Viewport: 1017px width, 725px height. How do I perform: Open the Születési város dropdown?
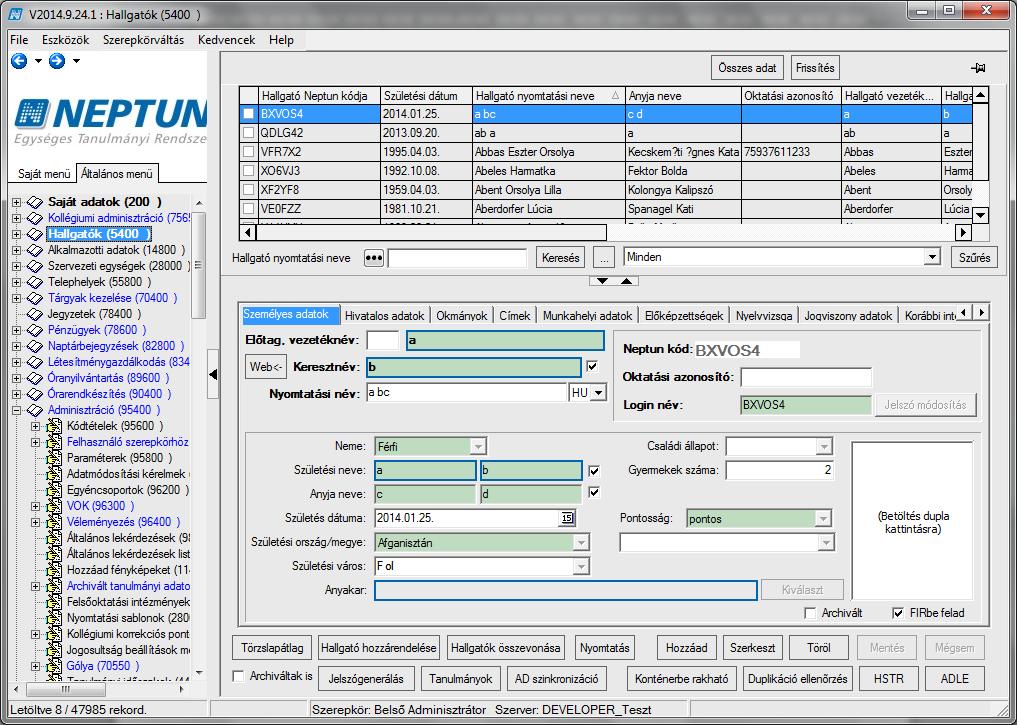coord(581,566)
